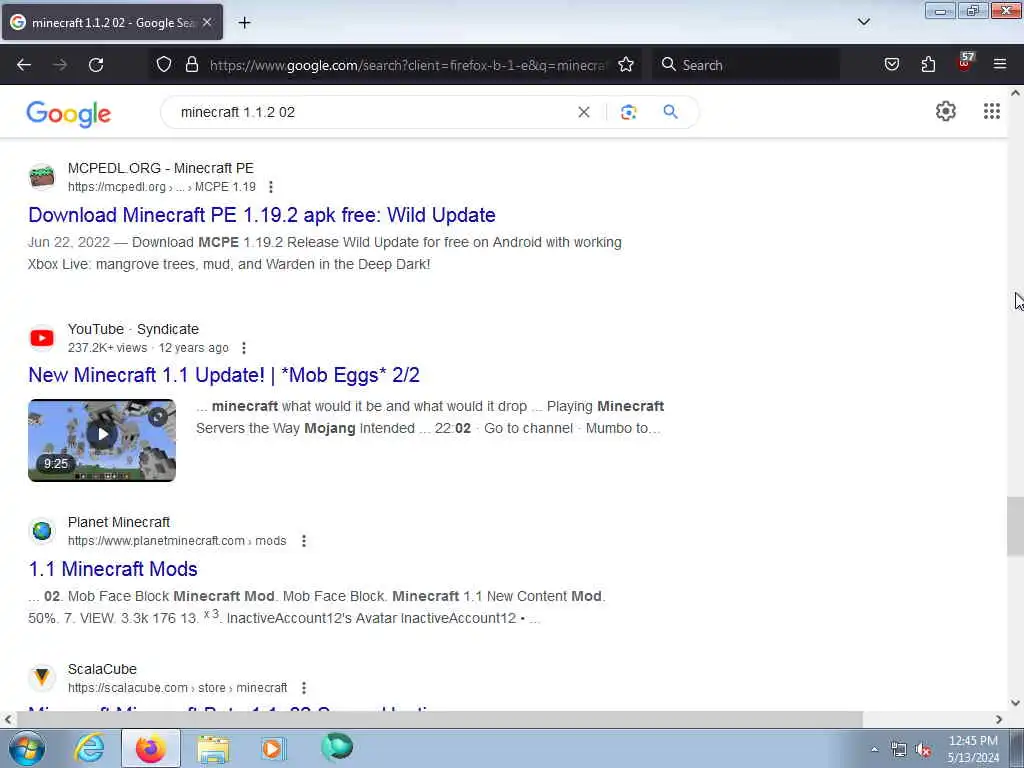Search by image with Google Lens
The width and height of the screenshot is (1024, 768).
coord(628,112)
